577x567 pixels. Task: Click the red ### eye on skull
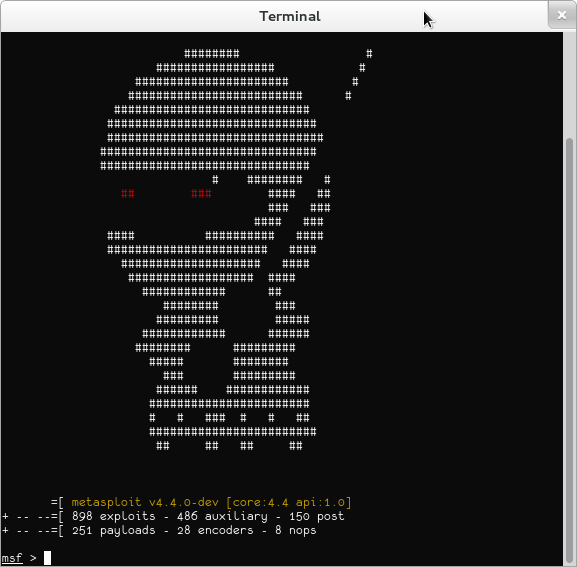point(201,194)
